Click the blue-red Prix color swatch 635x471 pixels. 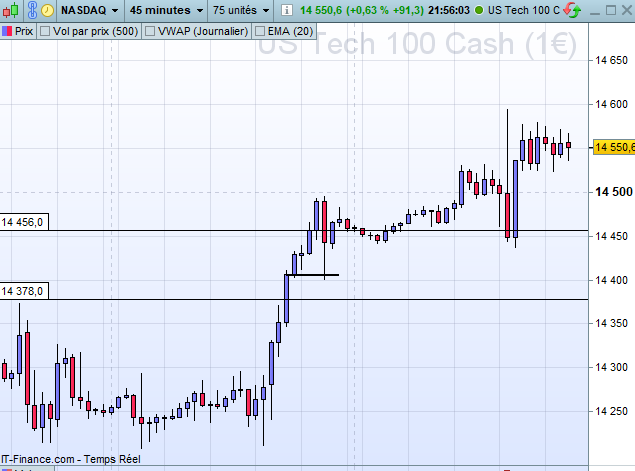[7, 31]
